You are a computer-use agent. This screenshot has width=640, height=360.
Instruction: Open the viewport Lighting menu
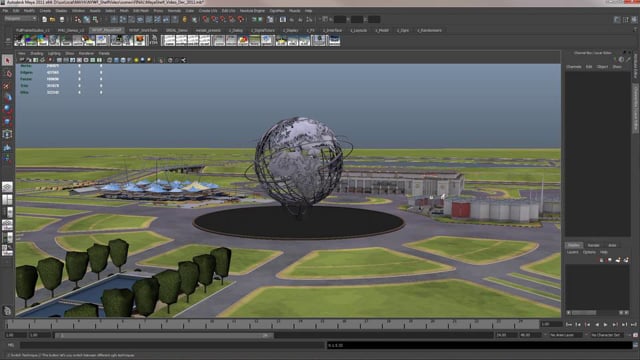(54, 53)
